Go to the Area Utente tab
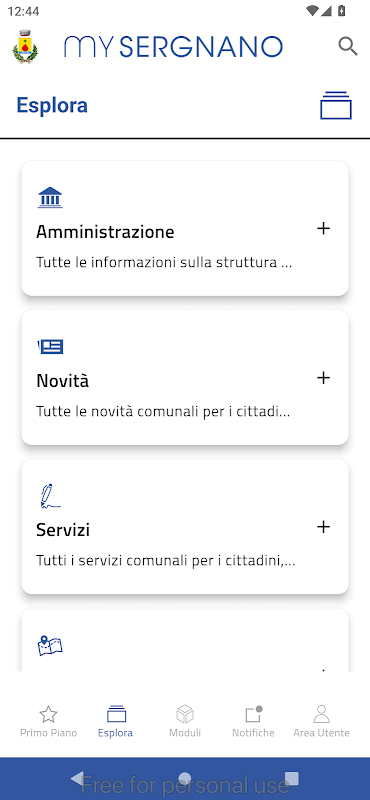 (x=321, y=721)
